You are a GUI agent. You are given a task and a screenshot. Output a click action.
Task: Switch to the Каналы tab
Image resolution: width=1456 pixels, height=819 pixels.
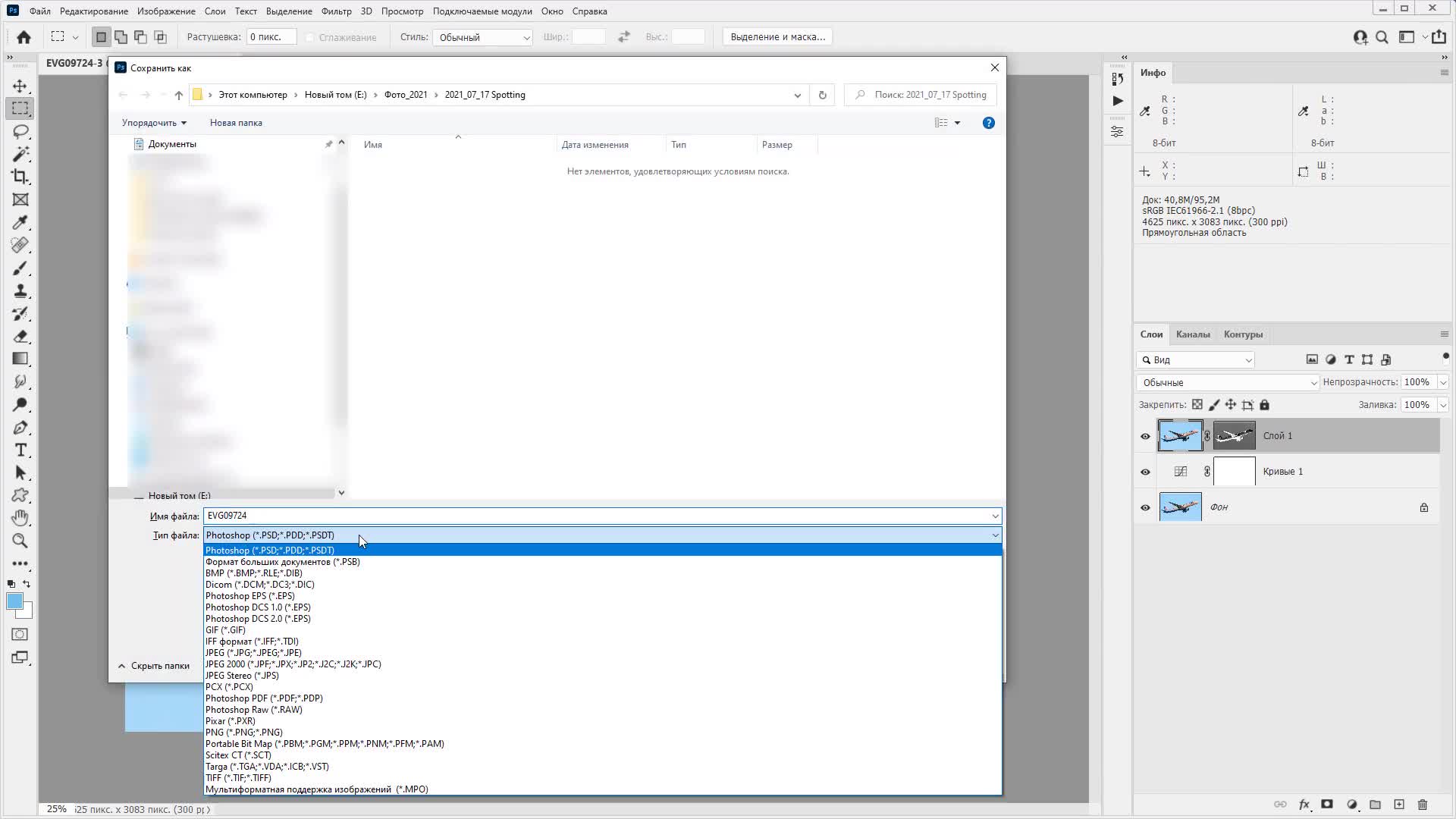[x=1192, y=334]
